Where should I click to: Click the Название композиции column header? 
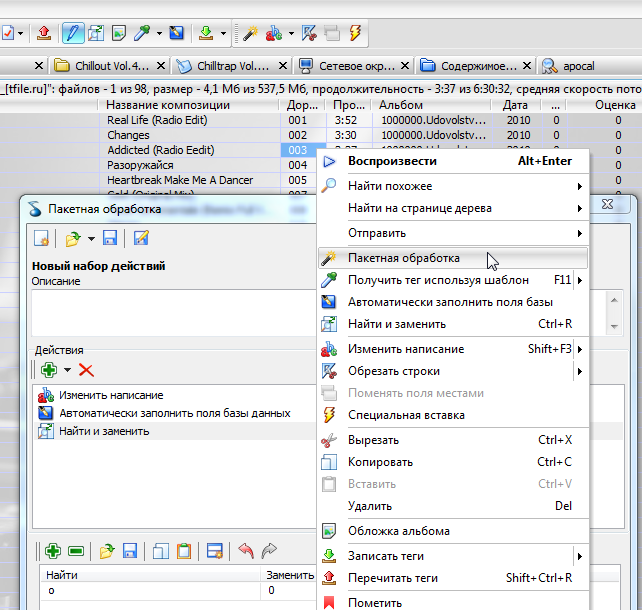click(x=161, y=105)
